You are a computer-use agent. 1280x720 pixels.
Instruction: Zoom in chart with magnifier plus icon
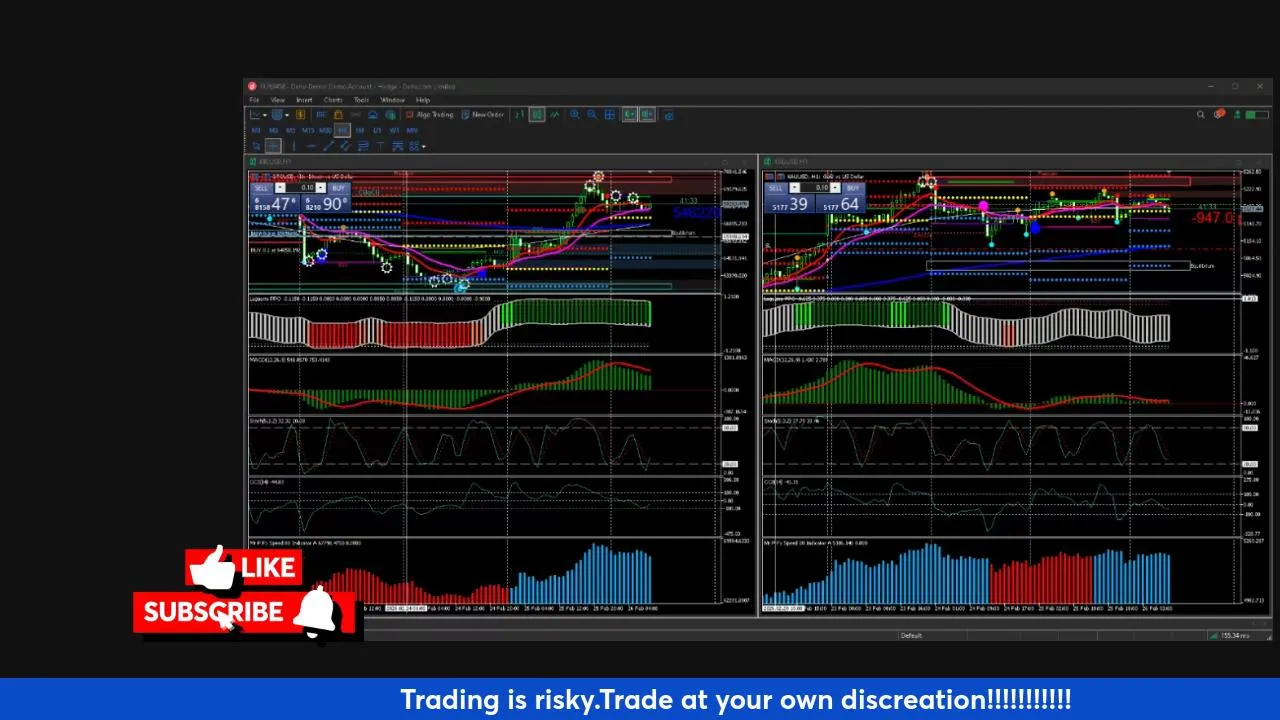pos(574,115)
